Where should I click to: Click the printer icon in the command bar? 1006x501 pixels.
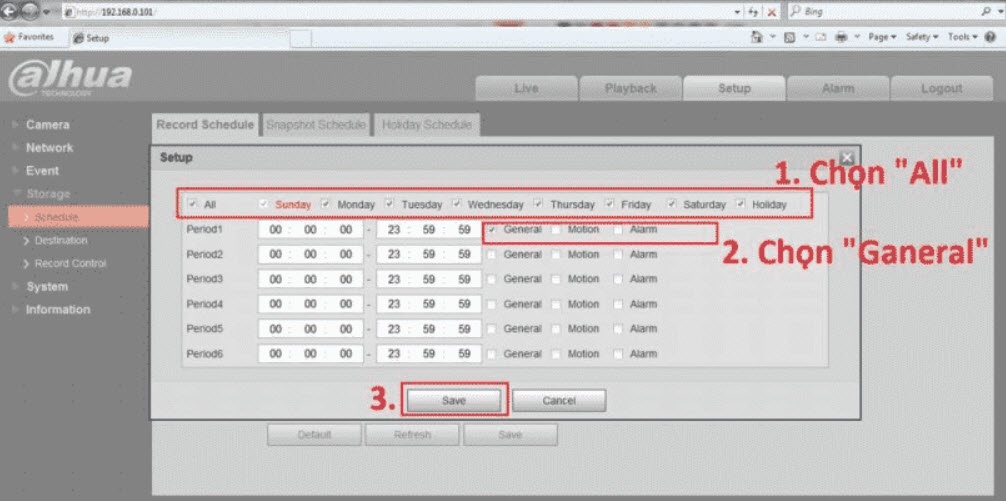842,37
